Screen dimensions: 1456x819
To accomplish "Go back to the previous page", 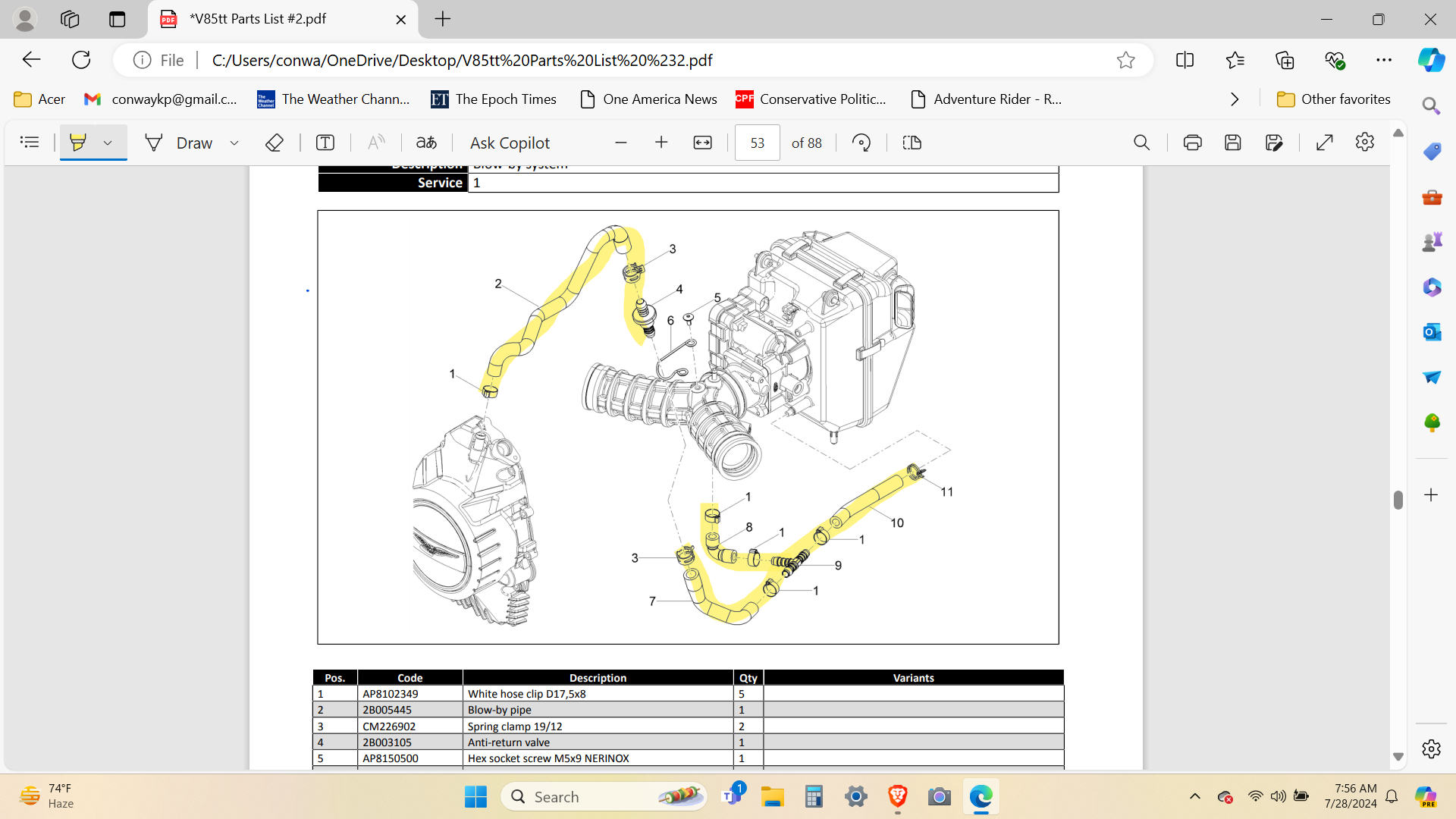I will (31, 60).
